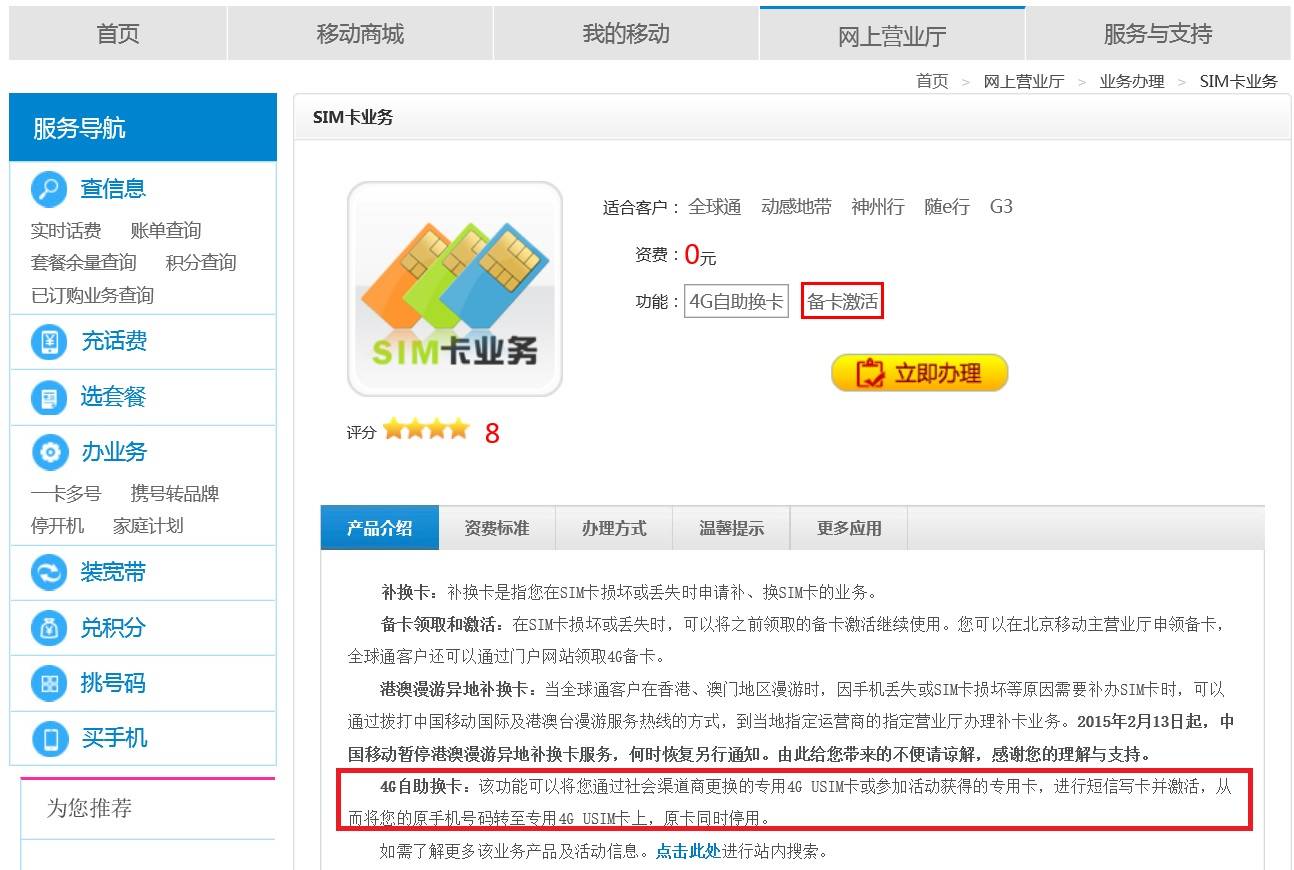This screenshot has height=870, width=1294.
Task: Open the 实时话费 link
Action: [x=66, y=231]
